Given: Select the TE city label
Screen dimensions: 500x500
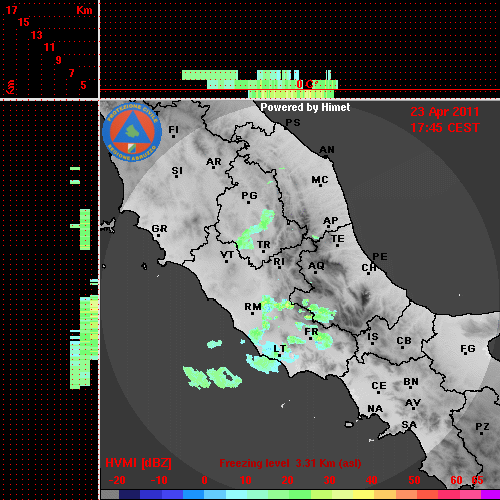Looking at the screenshot, I should [338, 239].
